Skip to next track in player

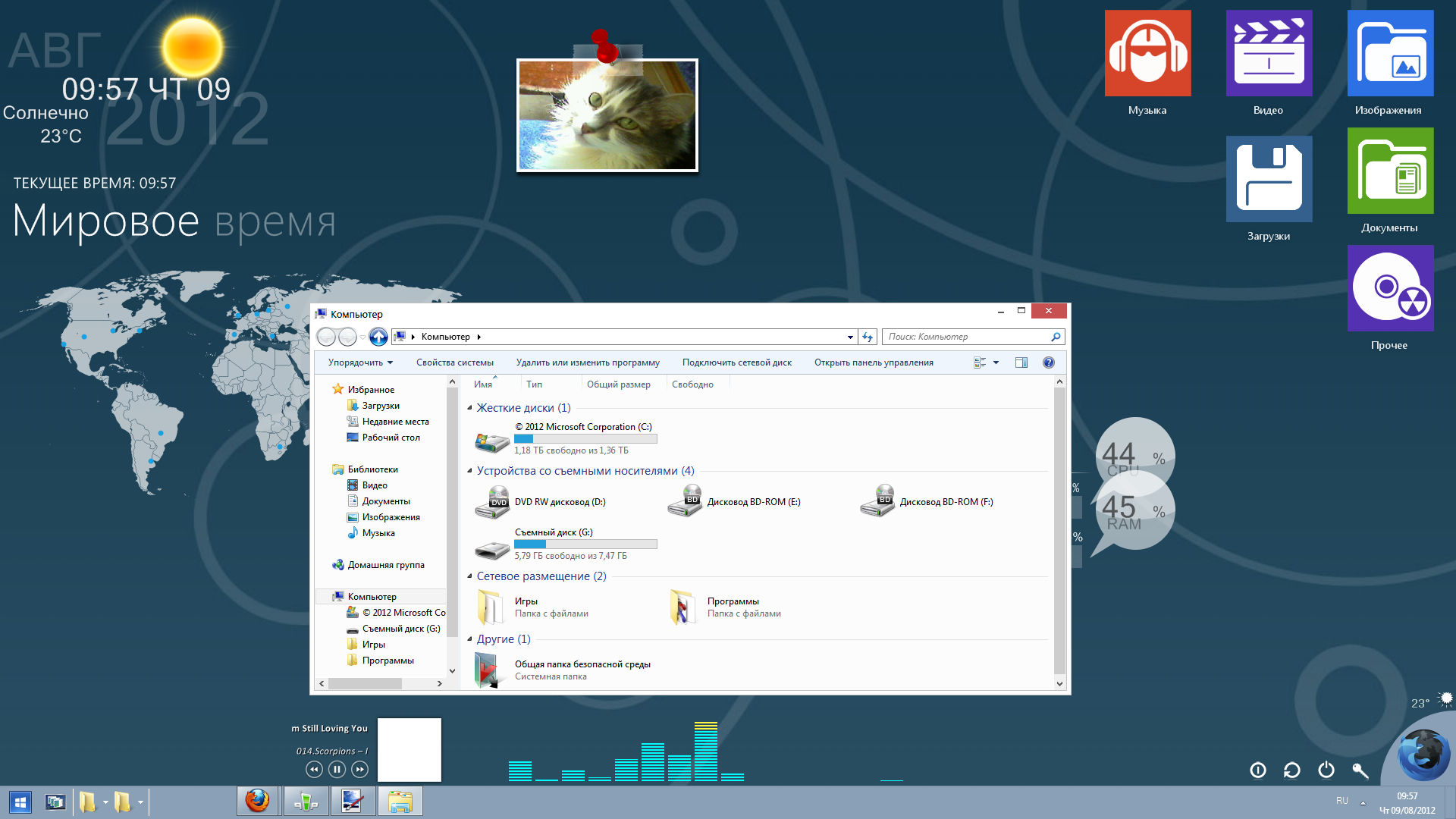coord(360,770)
